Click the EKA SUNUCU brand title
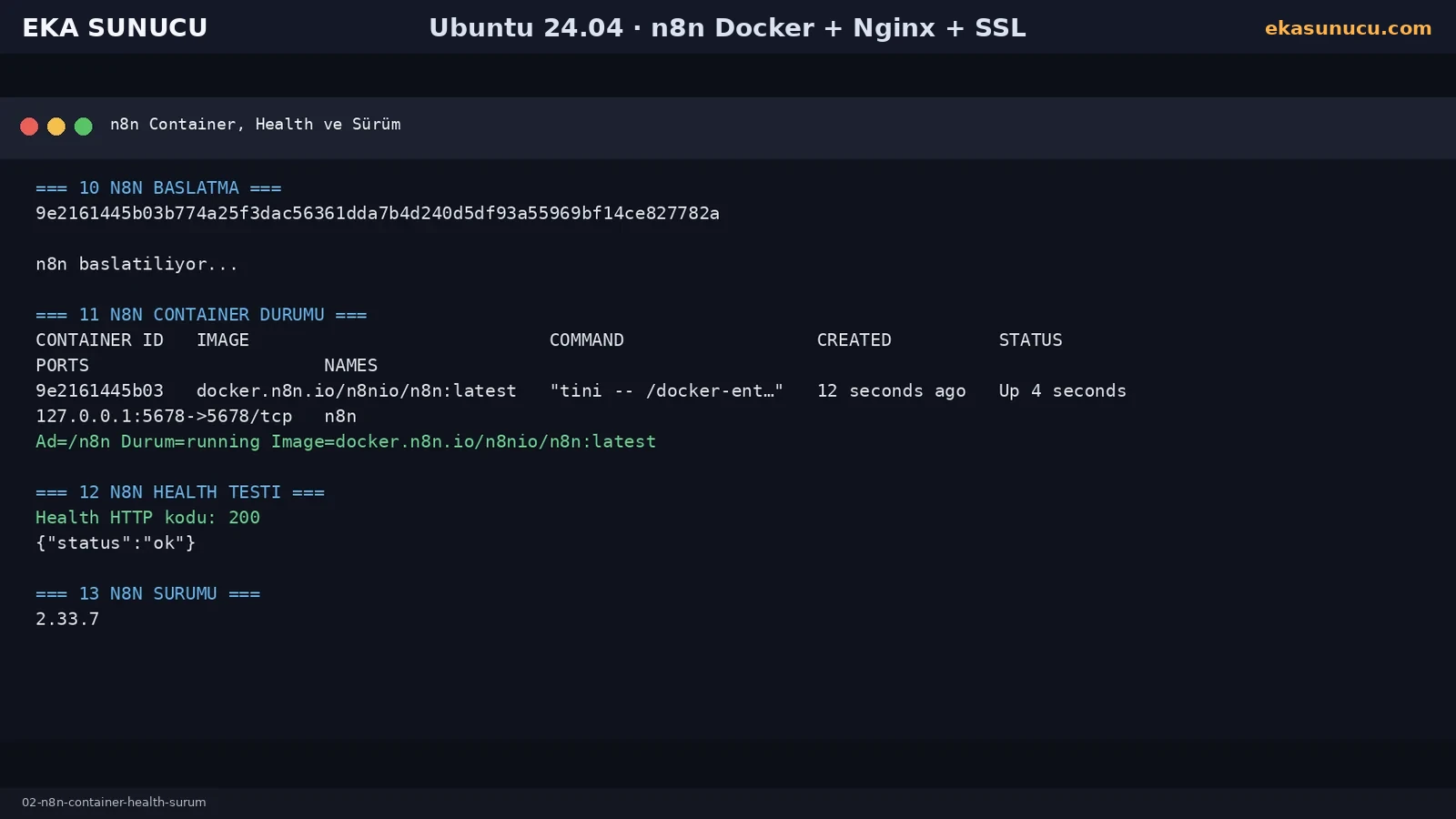 click(115, 28)
